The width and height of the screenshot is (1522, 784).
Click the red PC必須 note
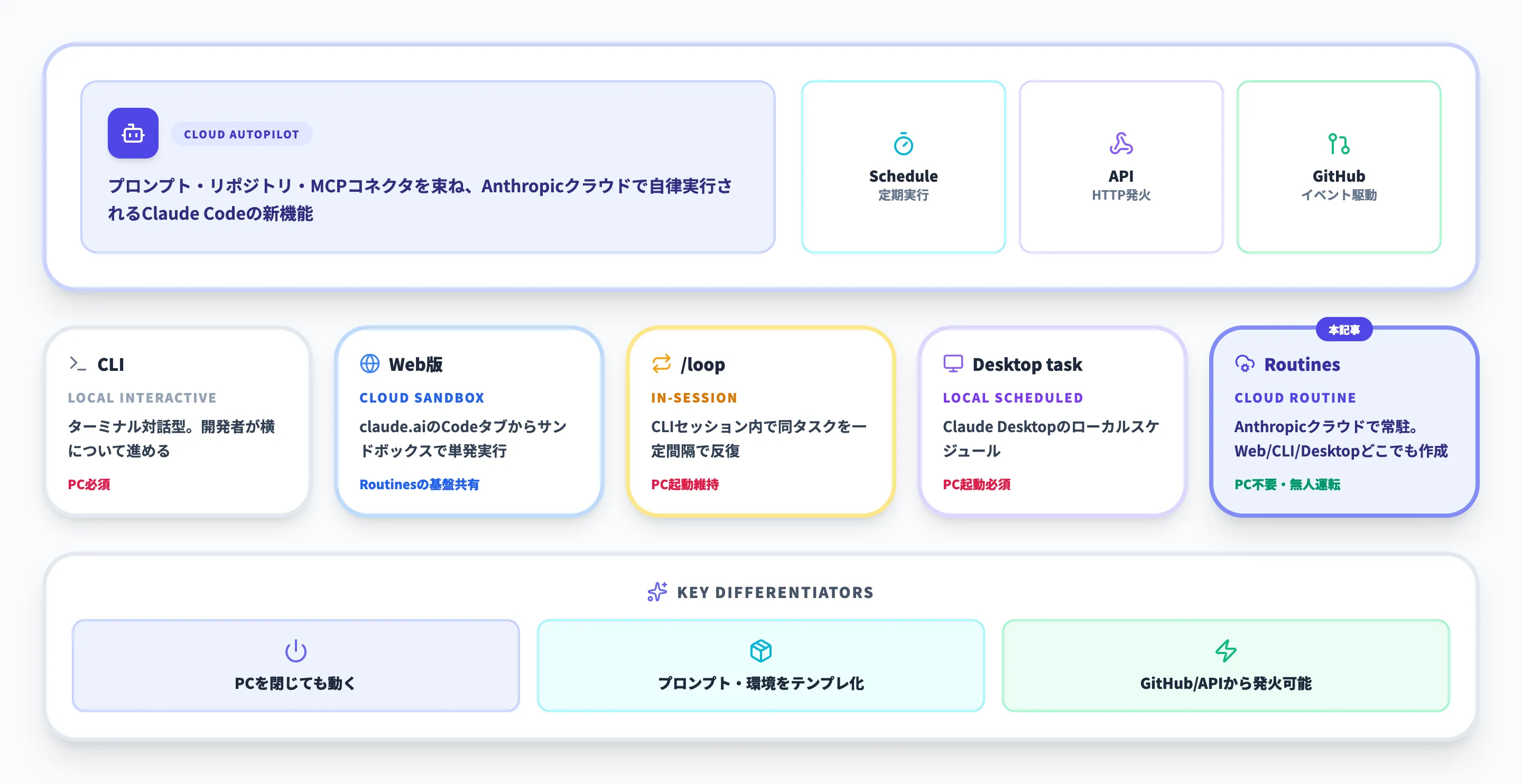(89, 484)
